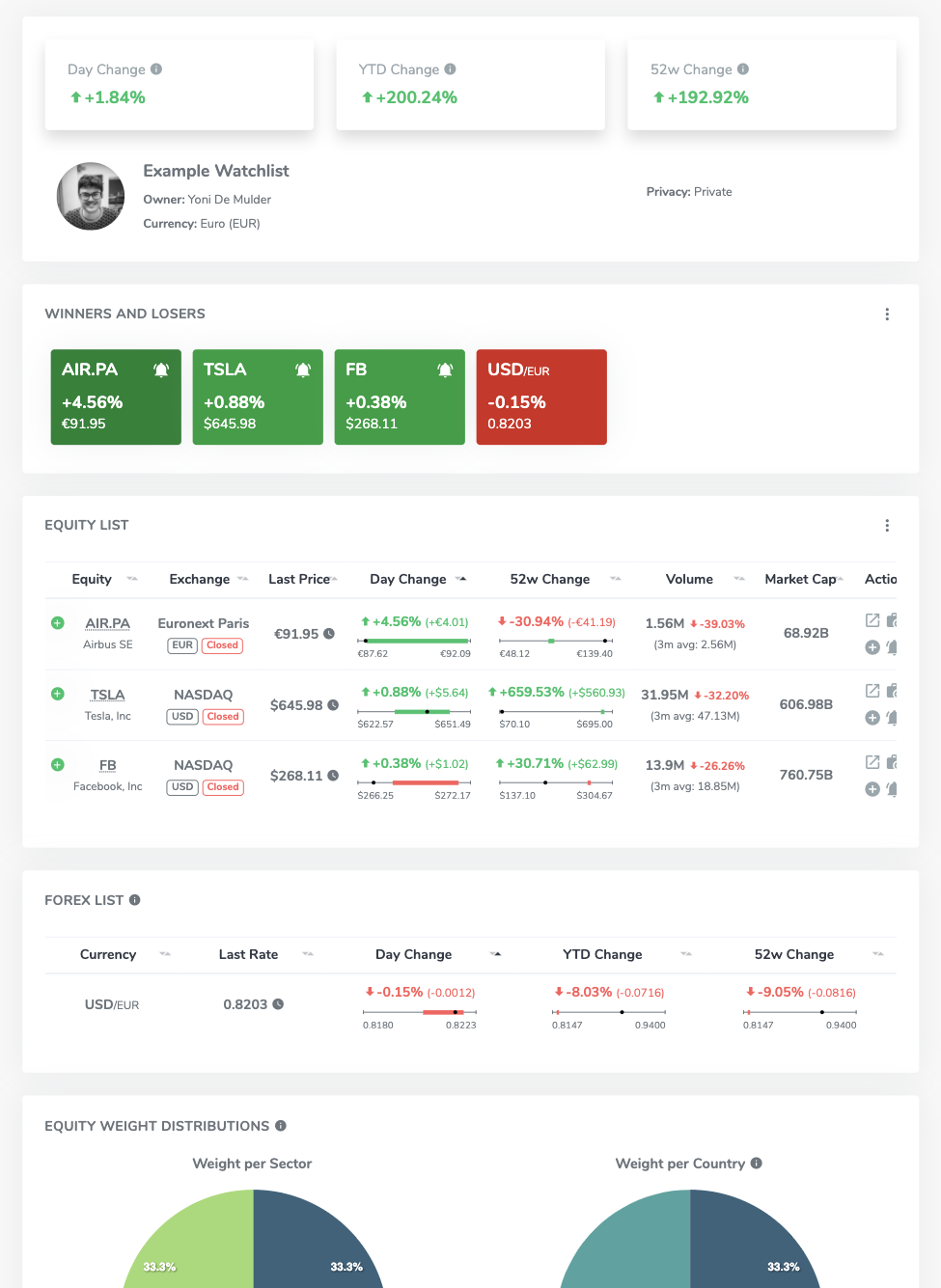Open Day Change info icon

[x=156, y=69]
